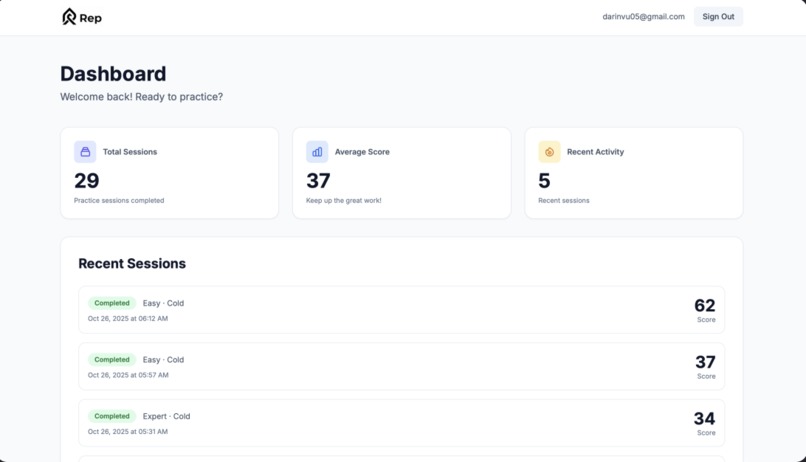Image resolution: width=806 pixels, height=462 pixels.
Task: Click the Total Sessions count 29
Action: pyautogui.click(x=86, y=180)
